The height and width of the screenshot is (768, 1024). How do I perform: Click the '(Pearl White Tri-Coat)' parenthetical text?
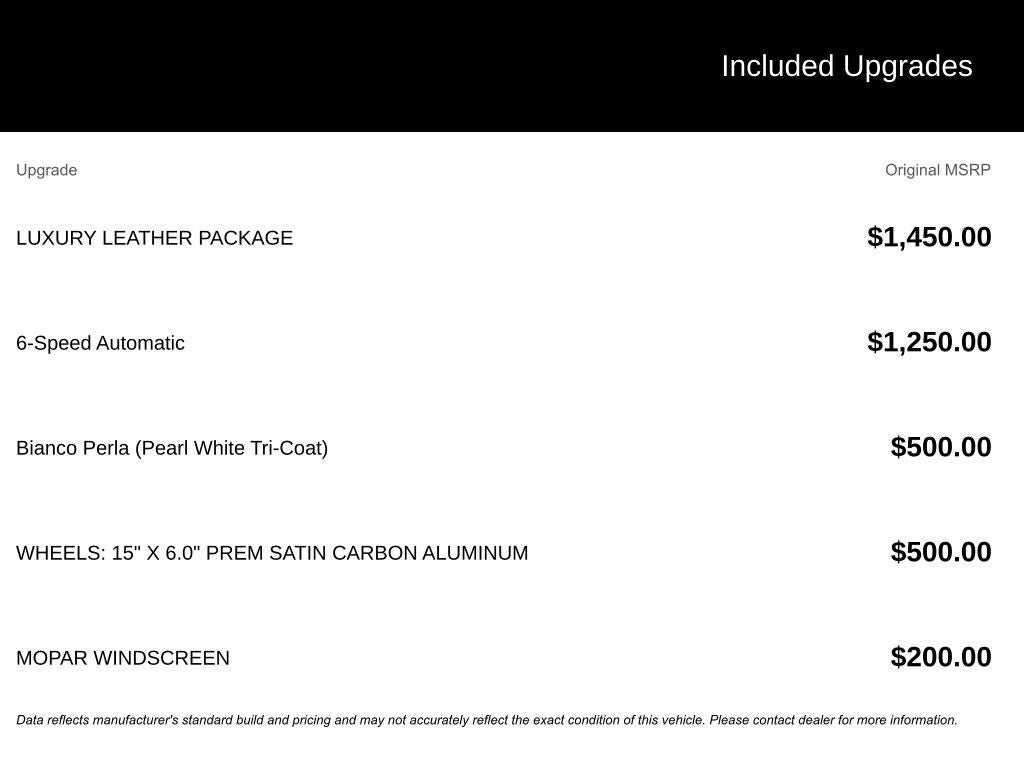point(232,449)
